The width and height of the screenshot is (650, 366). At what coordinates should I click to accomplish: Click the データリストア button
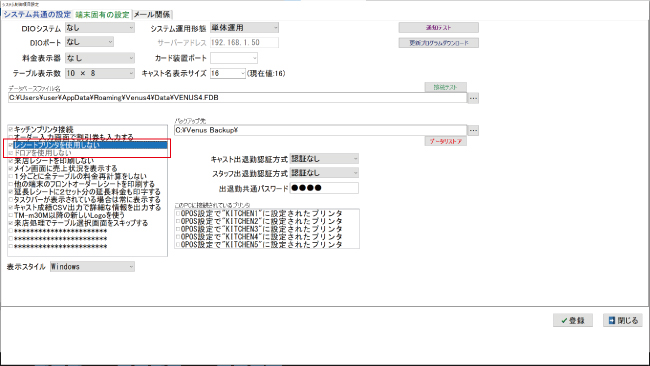[x=446, y=141]
